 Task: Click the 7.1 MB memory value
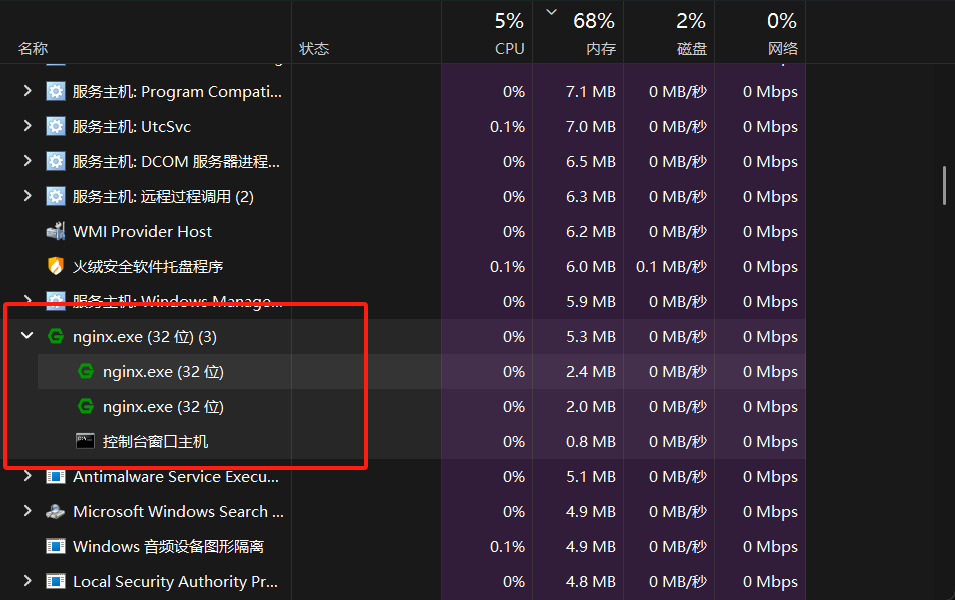[x=590, y=91]
